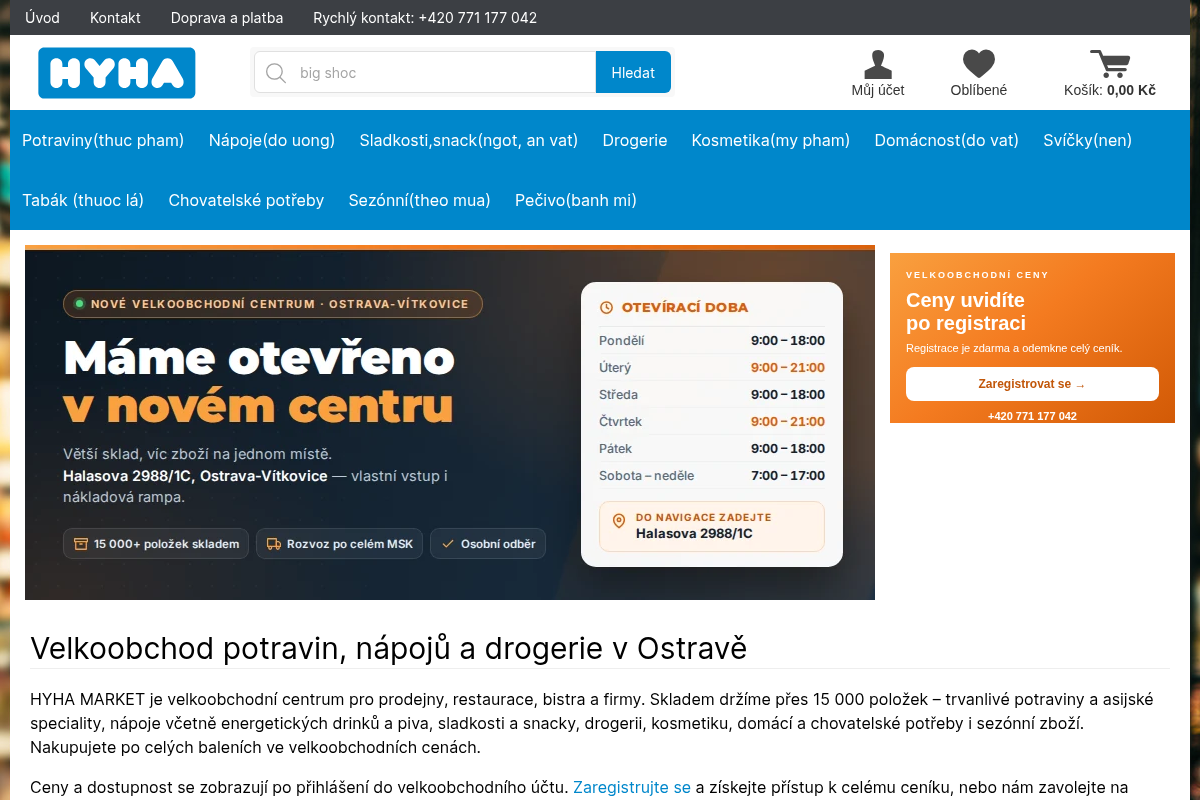Viewport: 1200px width, 800px height.
Task: Click the box icon for 15 000+ položek
Action: [x=81, y=544]
